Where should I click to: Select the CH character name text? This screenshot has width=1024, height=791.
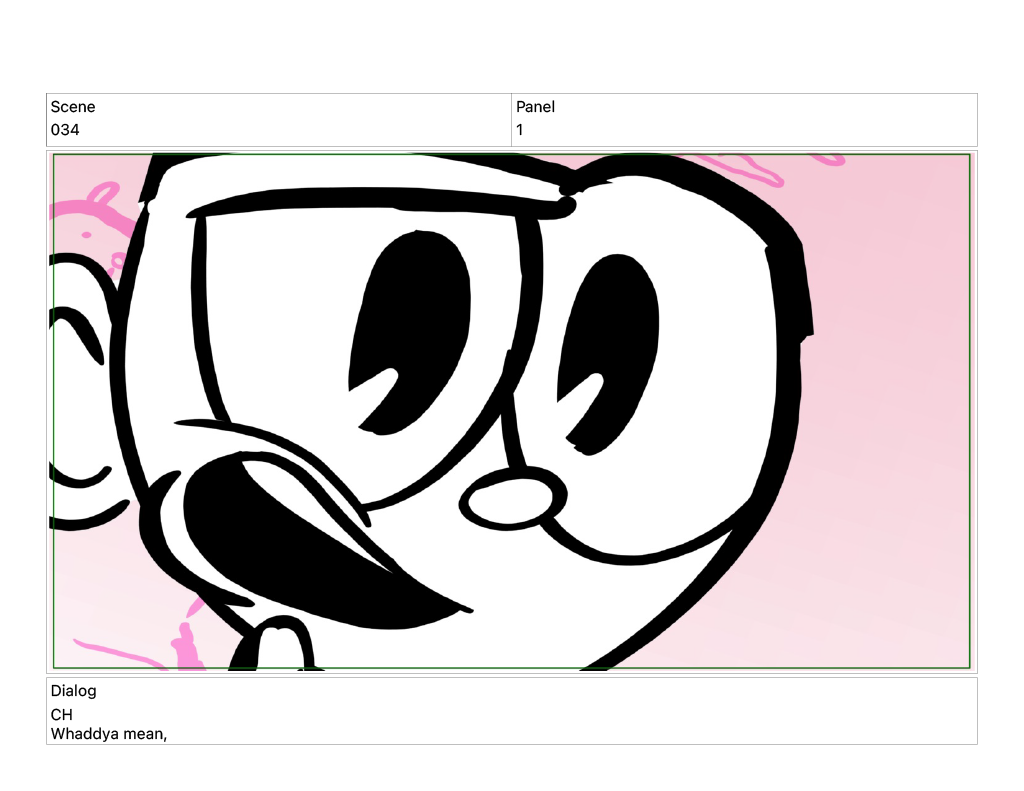[62, 715]
